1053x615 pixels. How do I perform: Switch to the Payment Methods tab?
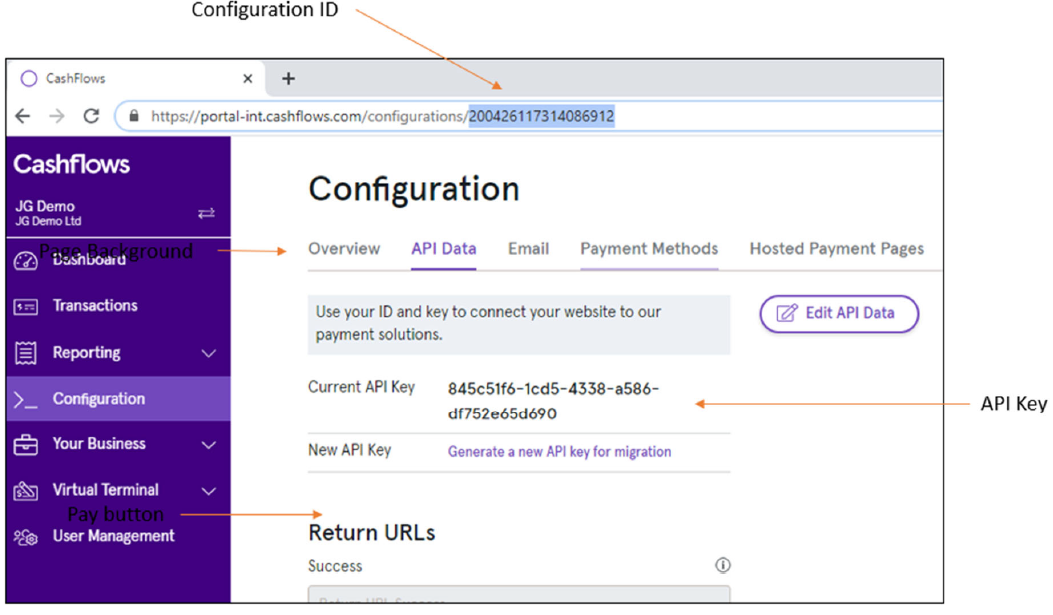tap(649, 249)
